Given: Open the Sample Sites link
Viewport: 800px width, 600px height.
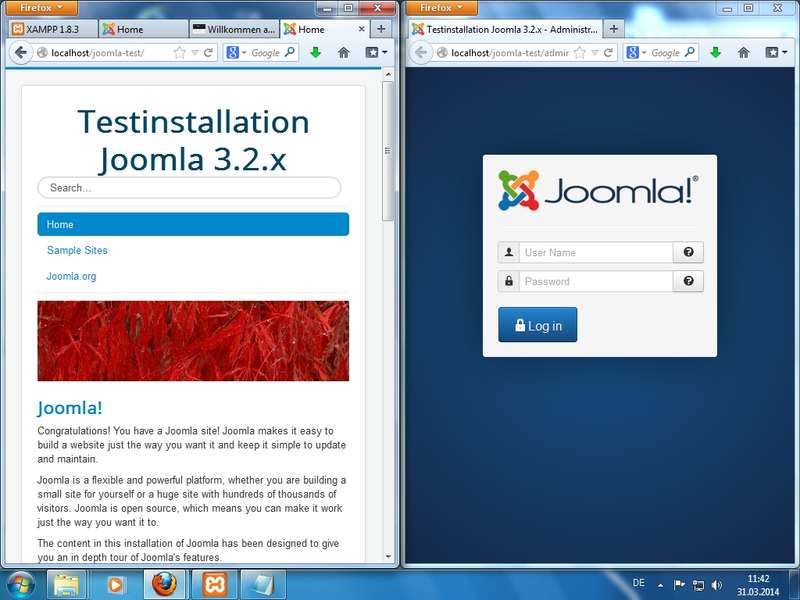Looking at the screenshot, I should click(77, 251).
